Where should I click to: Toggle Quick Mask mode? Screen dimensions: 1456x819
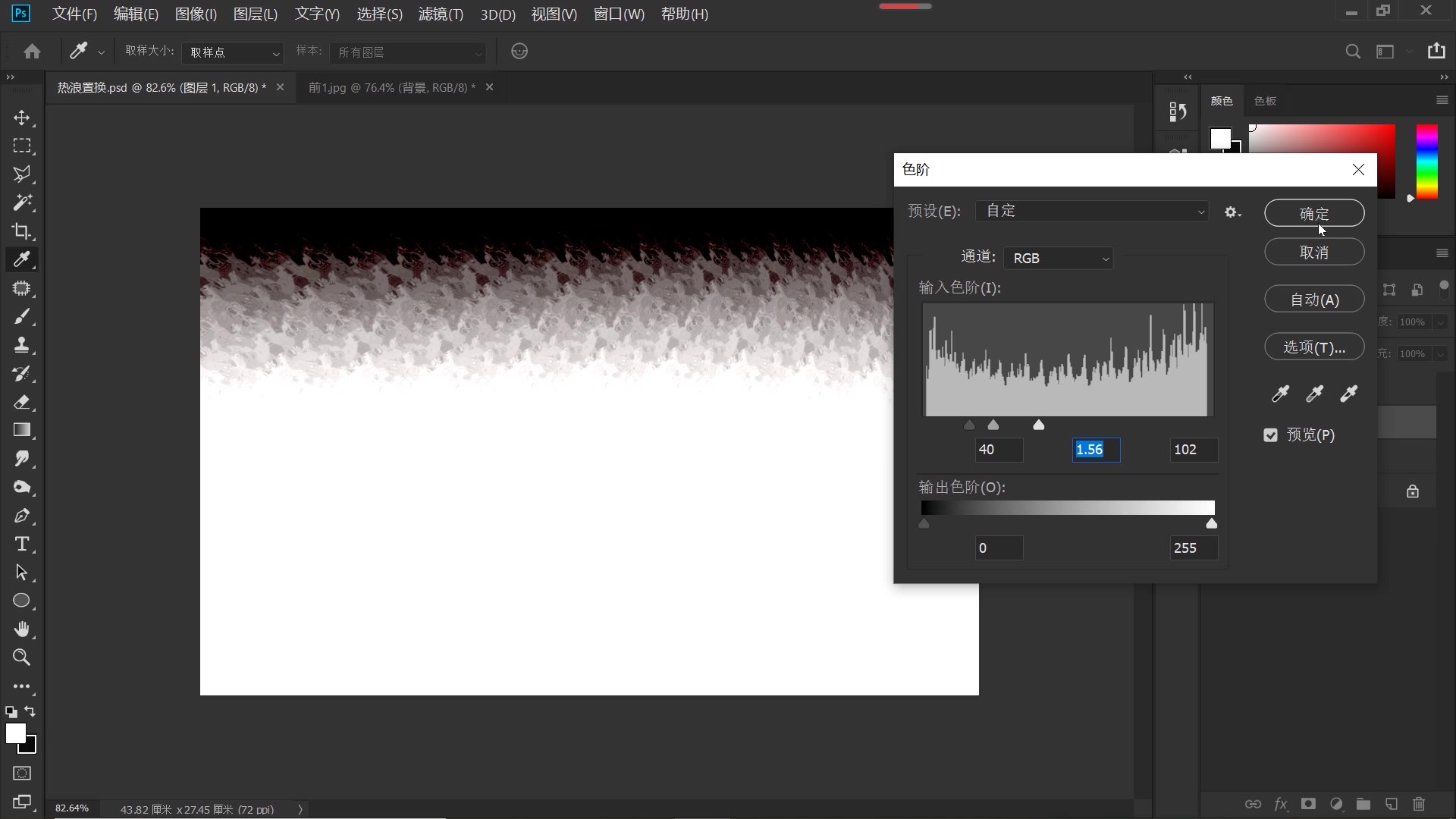(x=21, y=773)
